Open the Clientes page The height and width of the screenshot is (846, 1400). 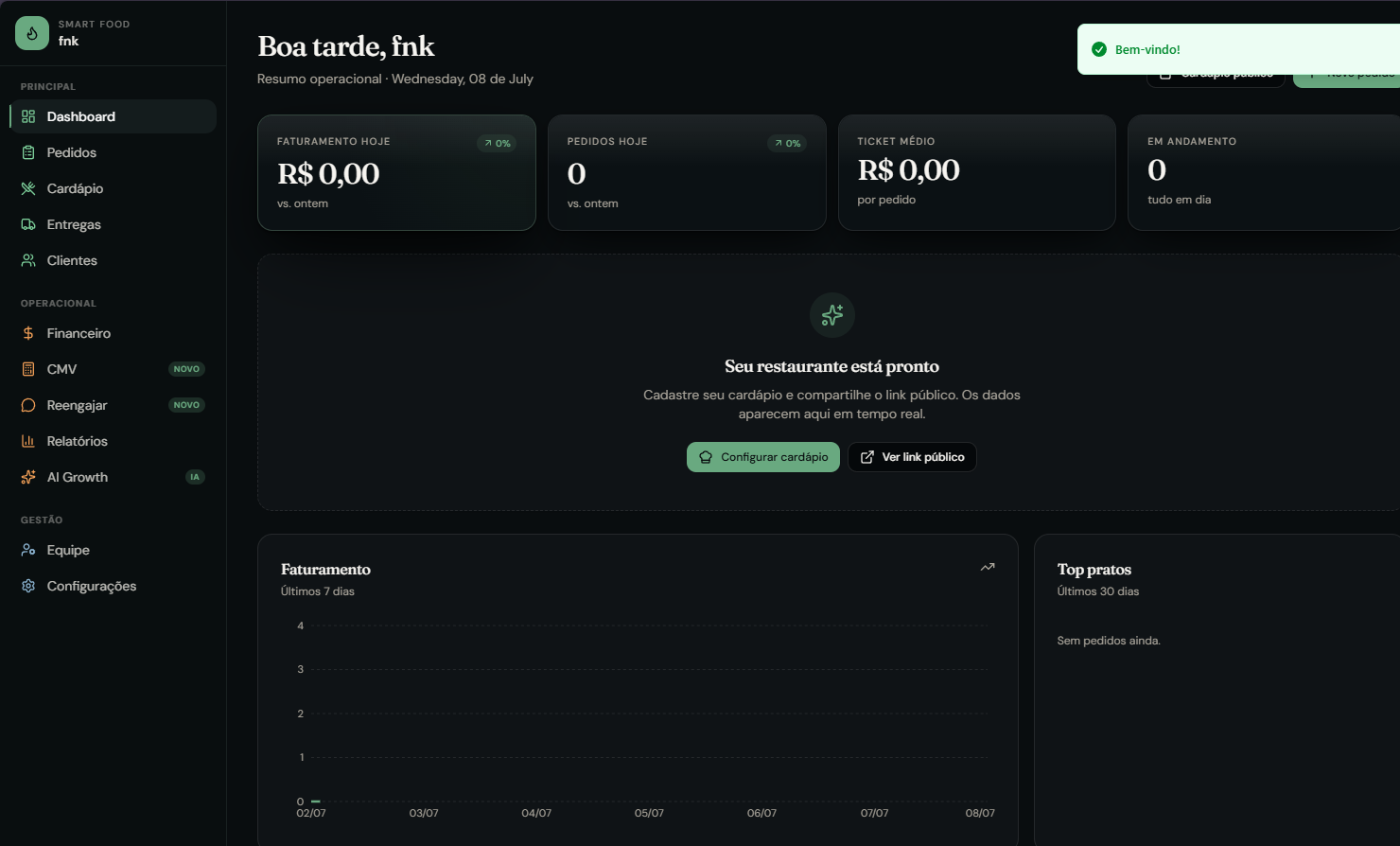point(113,260)
